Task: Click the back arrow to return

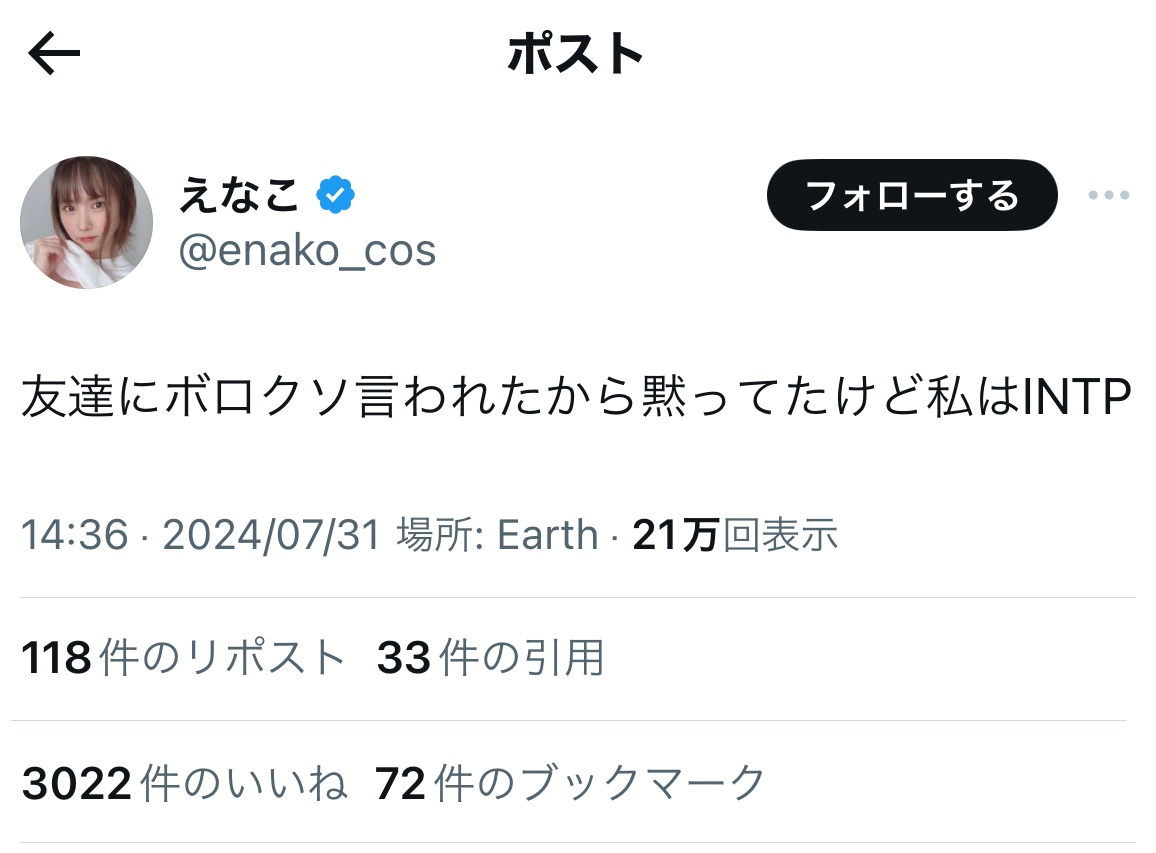Action: pos(52,52)
